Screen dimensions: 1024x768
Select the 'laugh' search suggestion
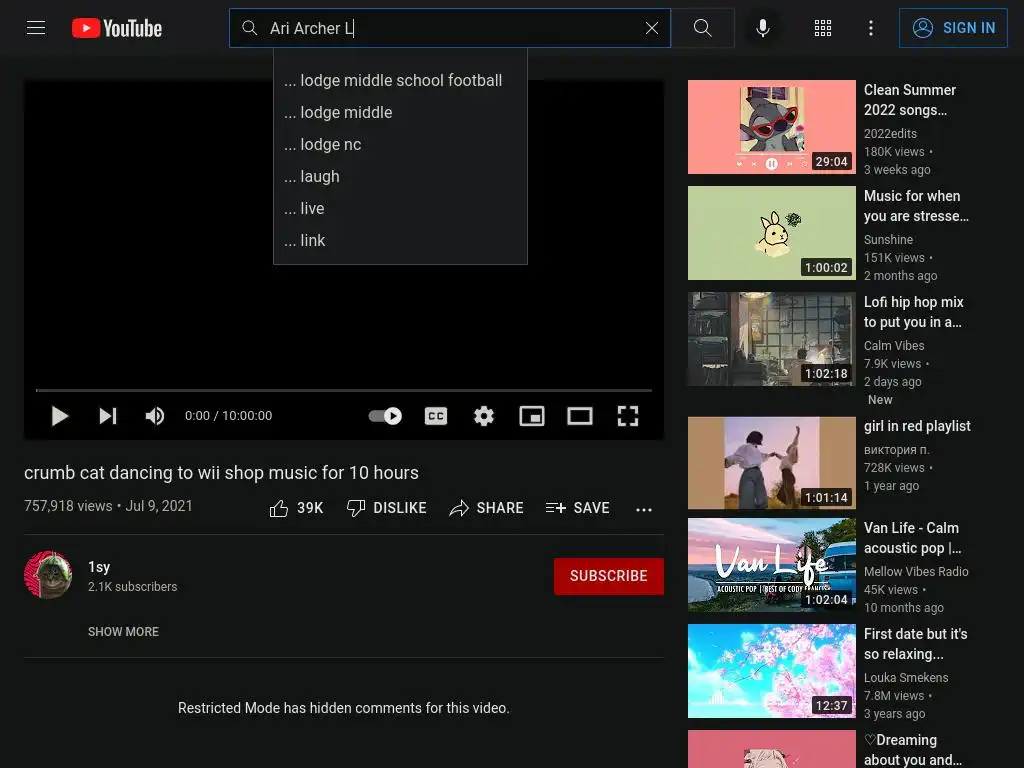[400, 176]
